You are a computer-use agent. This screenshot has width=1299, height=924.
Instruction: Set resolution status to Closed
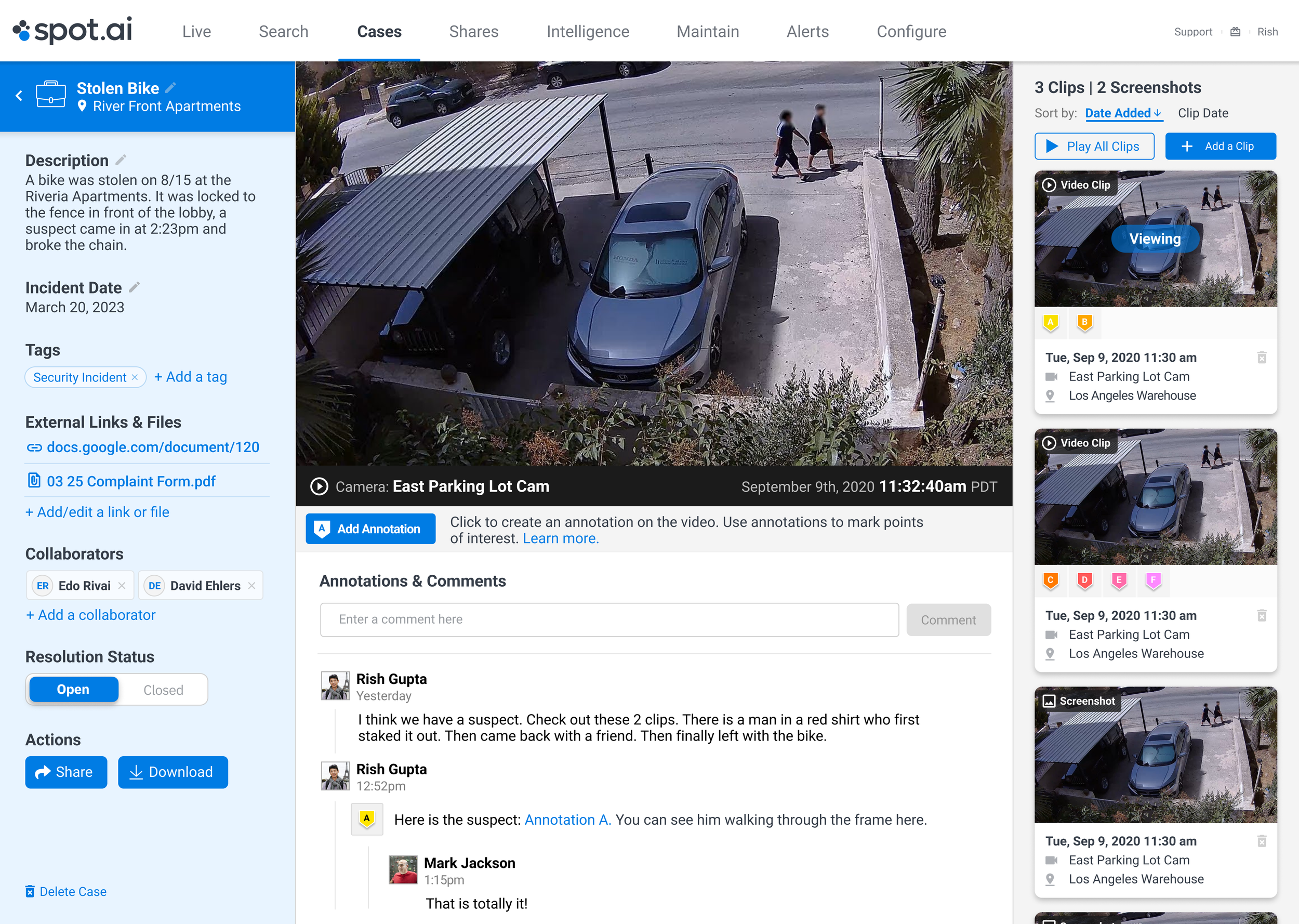pyautogui.click(x=163, y=690)
